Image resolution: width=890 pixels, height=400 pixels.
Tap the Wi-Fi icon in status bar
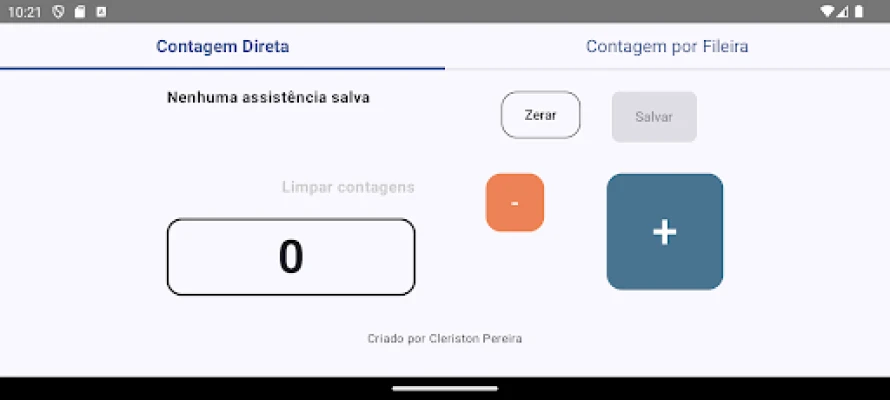tap(828, 11)
